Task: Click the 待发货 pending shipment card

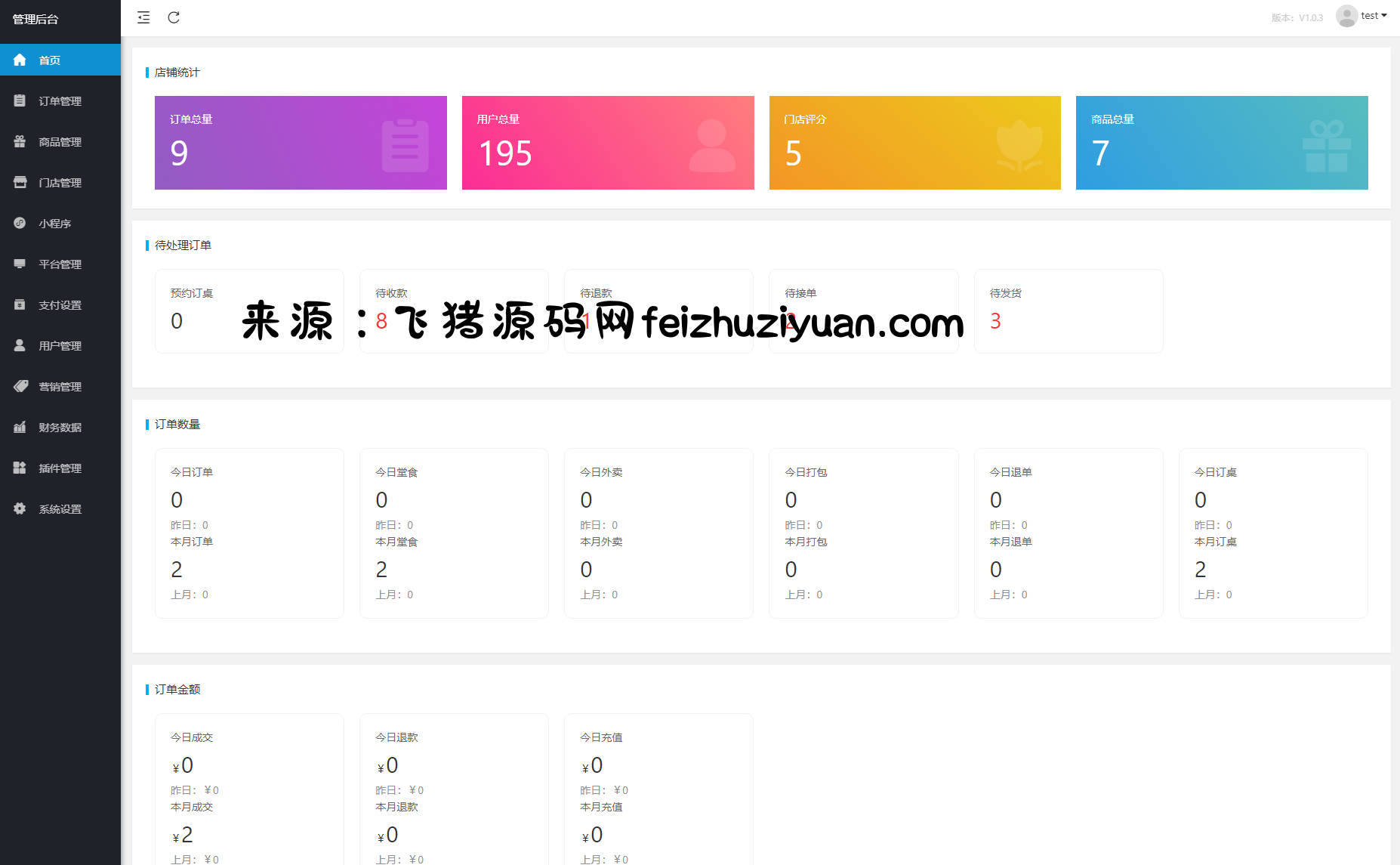Action: [1068, 311]
